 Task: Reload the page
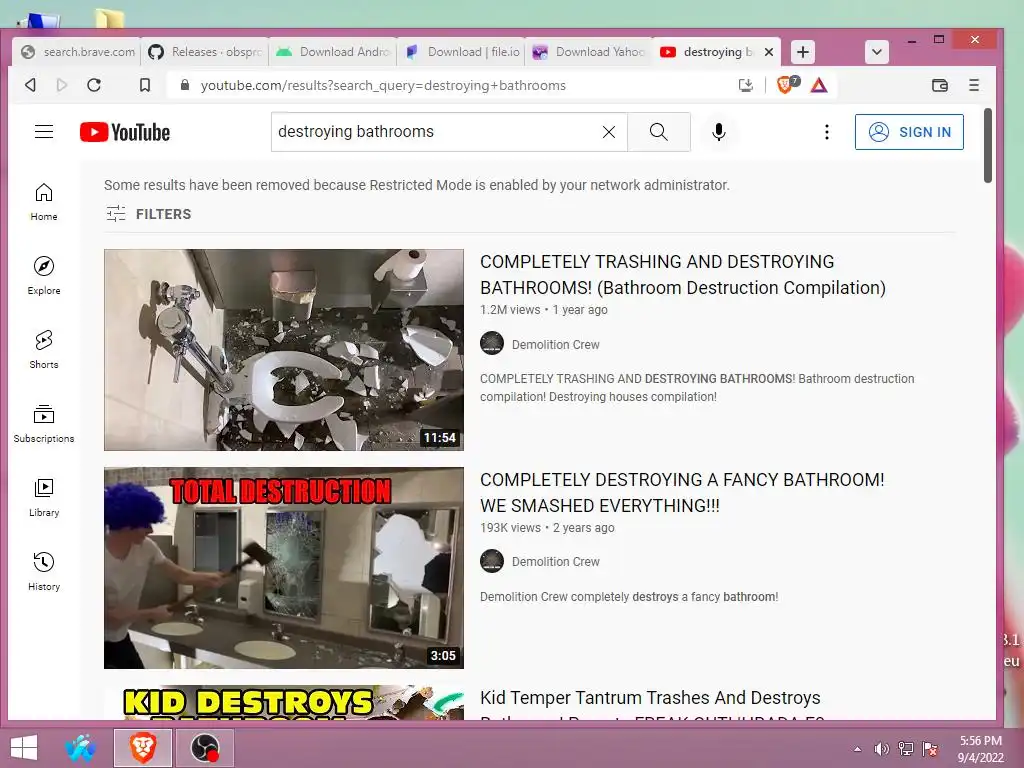pyautogui.click(x=94, y=85)
